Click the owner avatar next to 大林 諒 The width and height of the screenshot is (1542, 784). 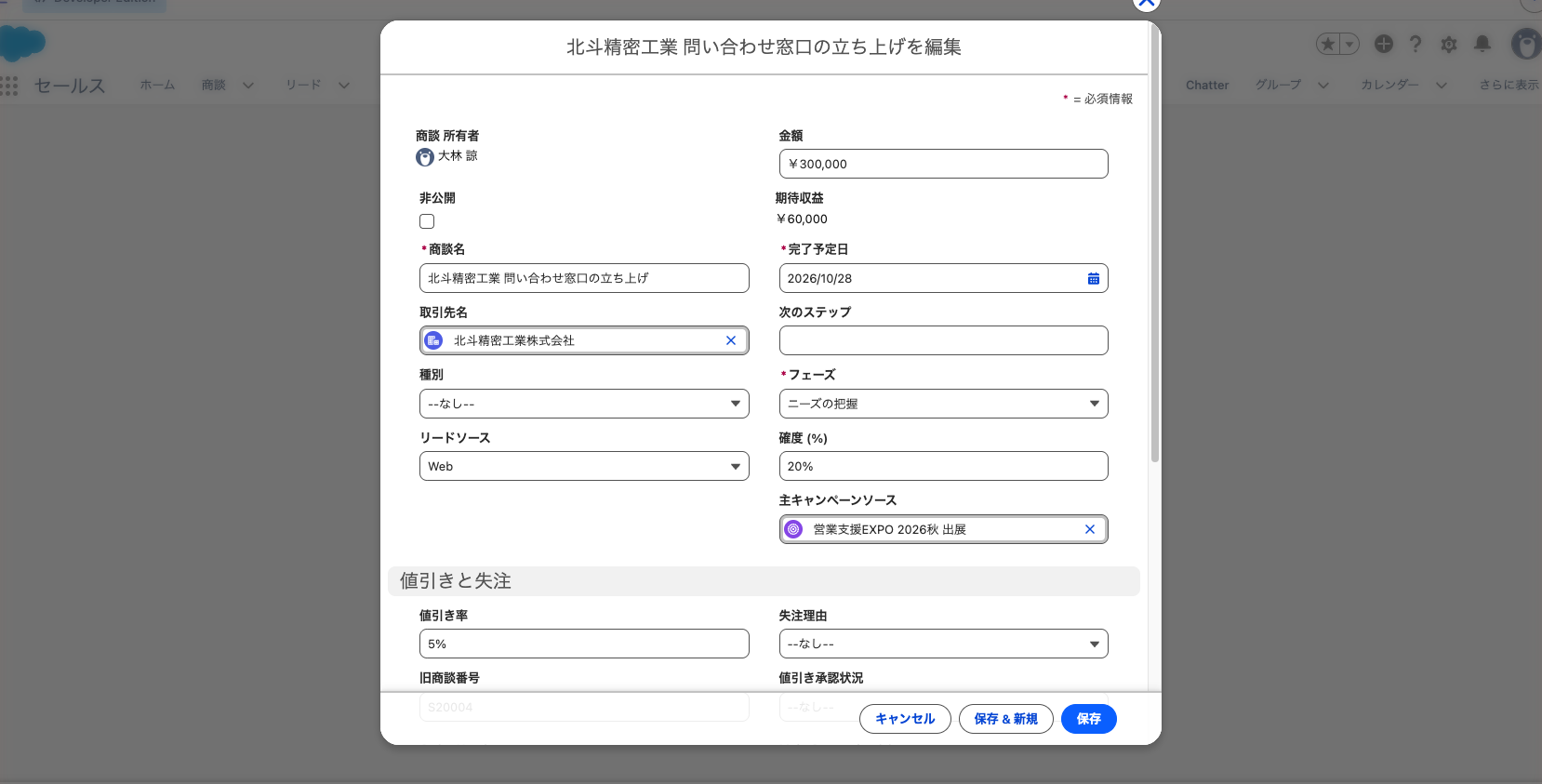click(x=425, y=157)
